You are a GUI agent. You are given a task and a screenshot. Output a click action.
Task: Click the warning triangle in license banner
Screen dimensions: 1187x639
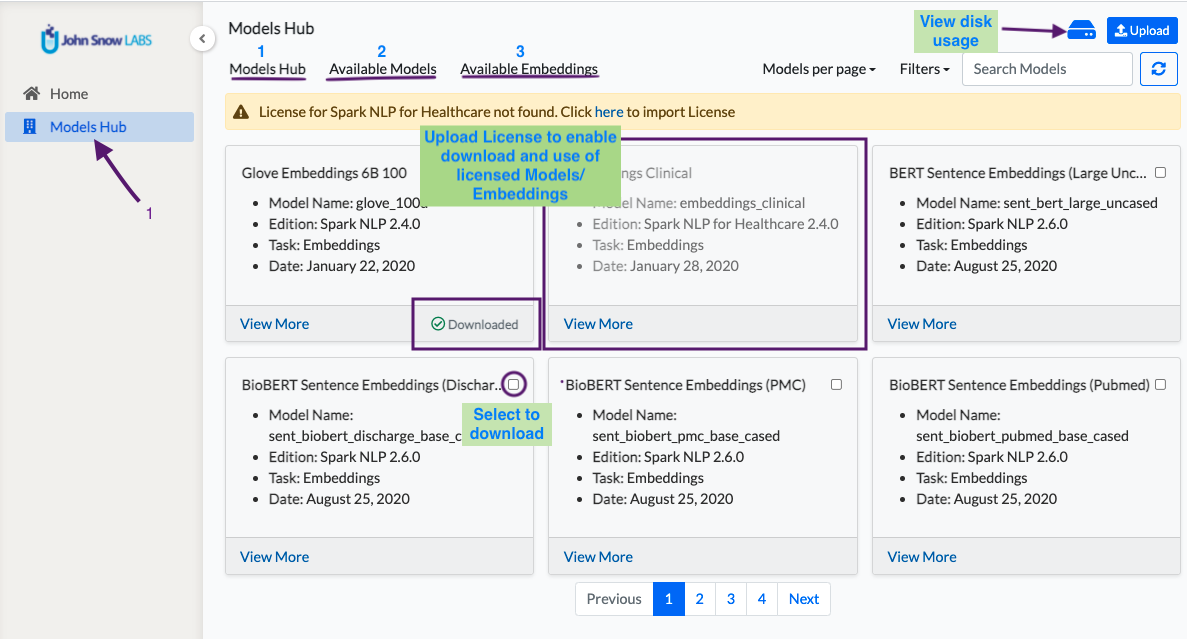[241, 112]
